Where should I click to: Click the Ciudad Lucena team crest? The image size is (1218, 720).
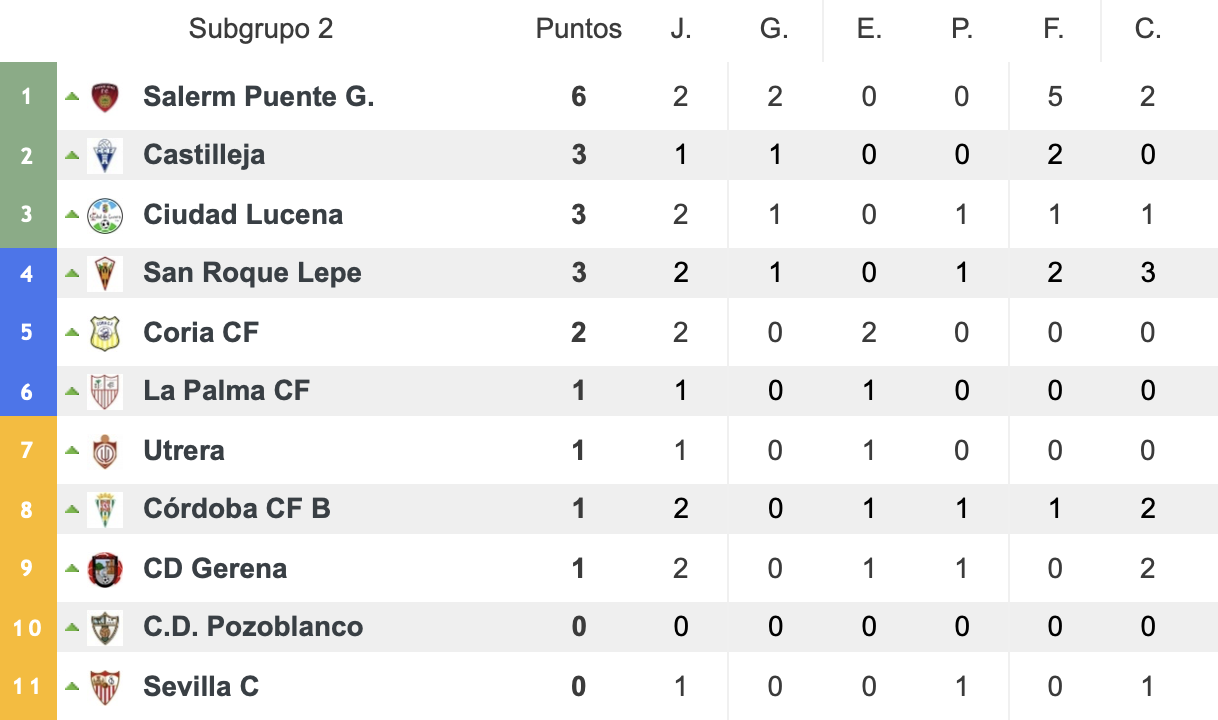pos(104,215)
